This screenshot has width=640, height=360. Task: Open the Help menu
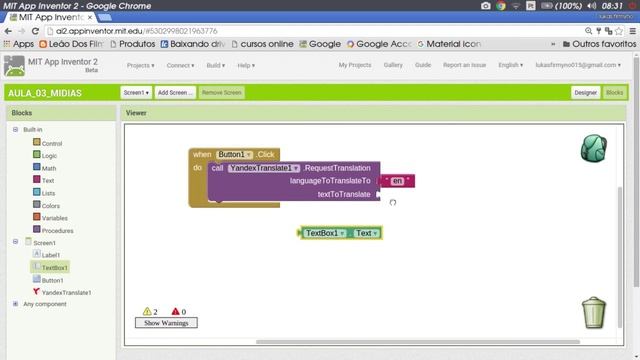tap(246, 65)
